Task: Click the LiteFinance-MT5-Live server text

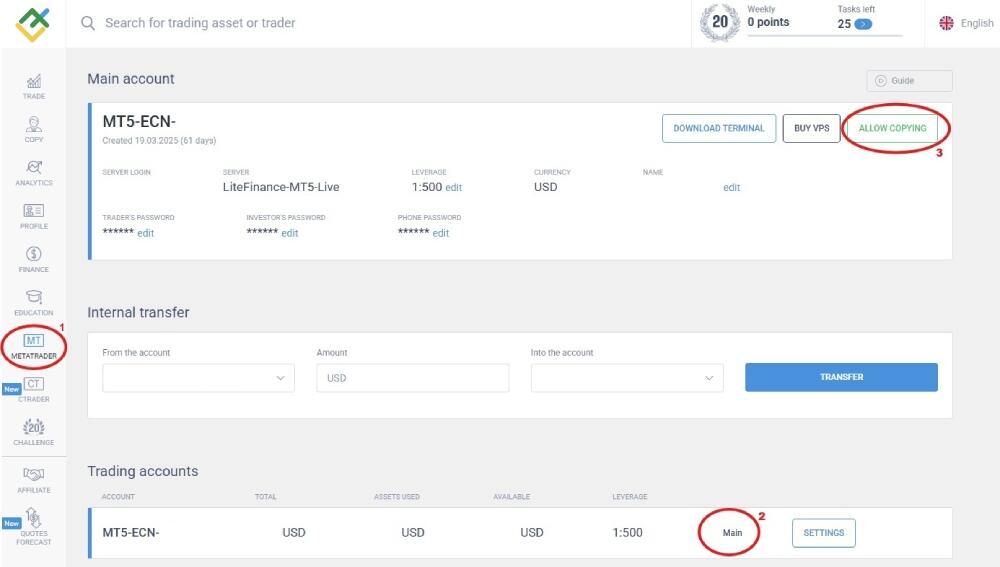Action: point(281,187)
